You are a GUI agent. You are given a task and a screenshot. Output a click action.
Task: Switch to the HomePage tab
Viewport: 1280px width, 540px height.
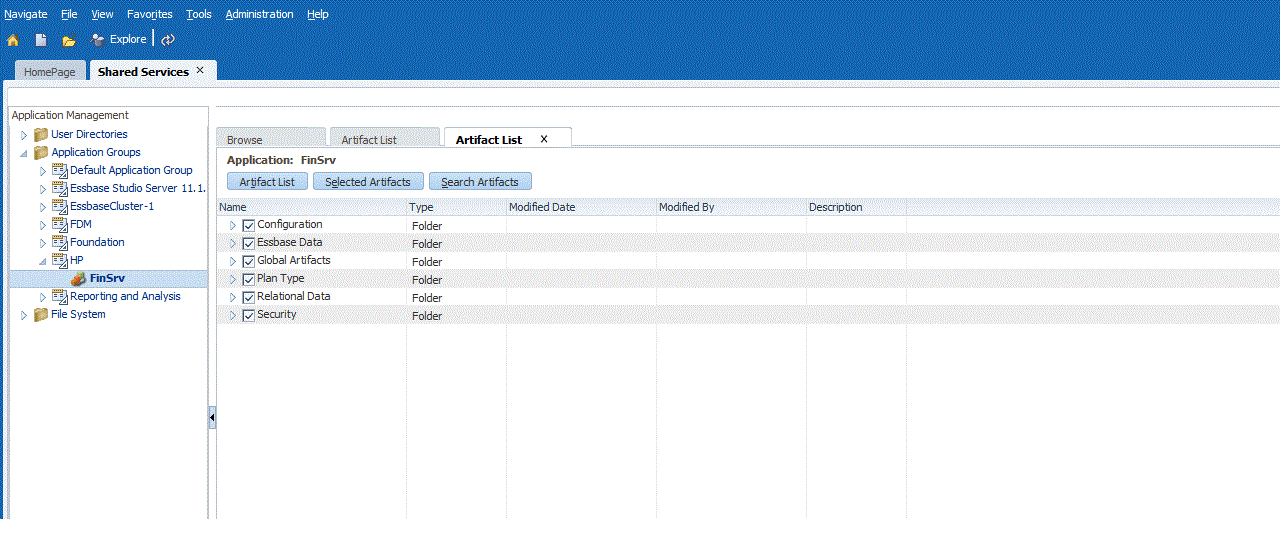pyautogui.click(x=50, y=72)
